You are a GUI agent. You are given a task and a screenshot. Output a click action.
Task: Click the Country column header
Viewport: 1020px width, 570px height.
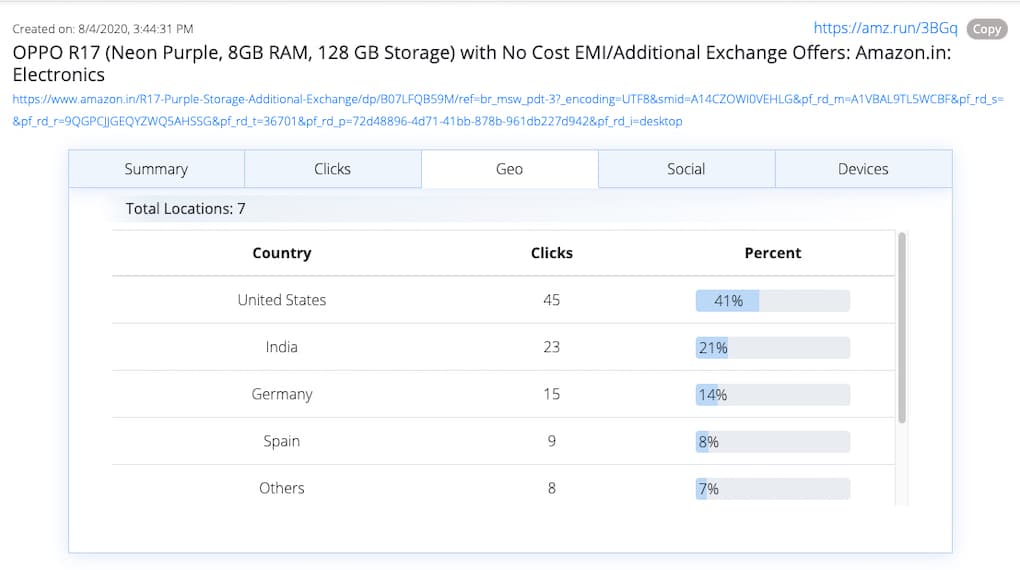[x=281, y=253]
